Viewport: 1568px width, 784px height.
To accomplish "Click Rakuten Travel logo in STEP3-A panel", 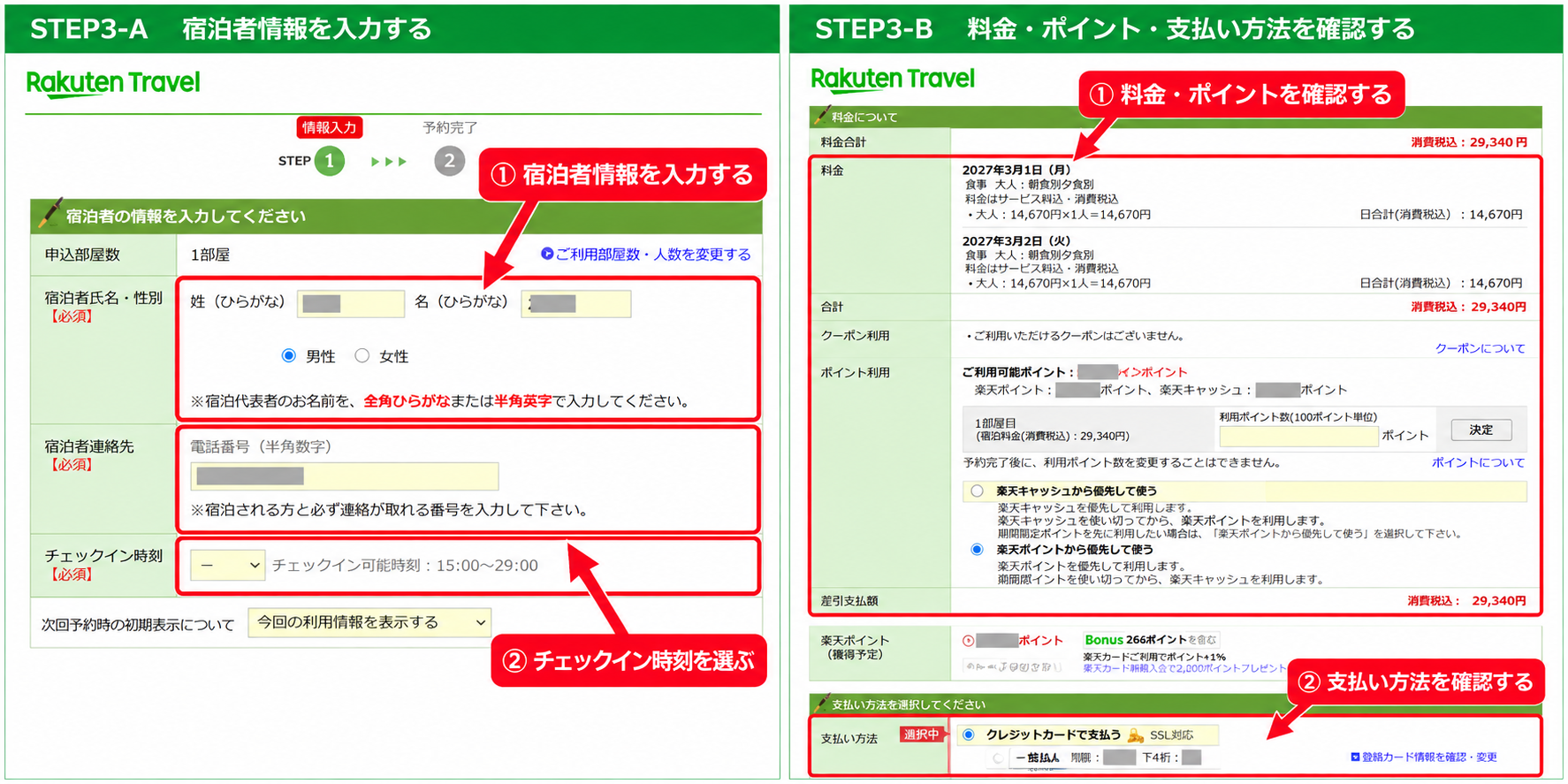I will (x=113, y=84).
